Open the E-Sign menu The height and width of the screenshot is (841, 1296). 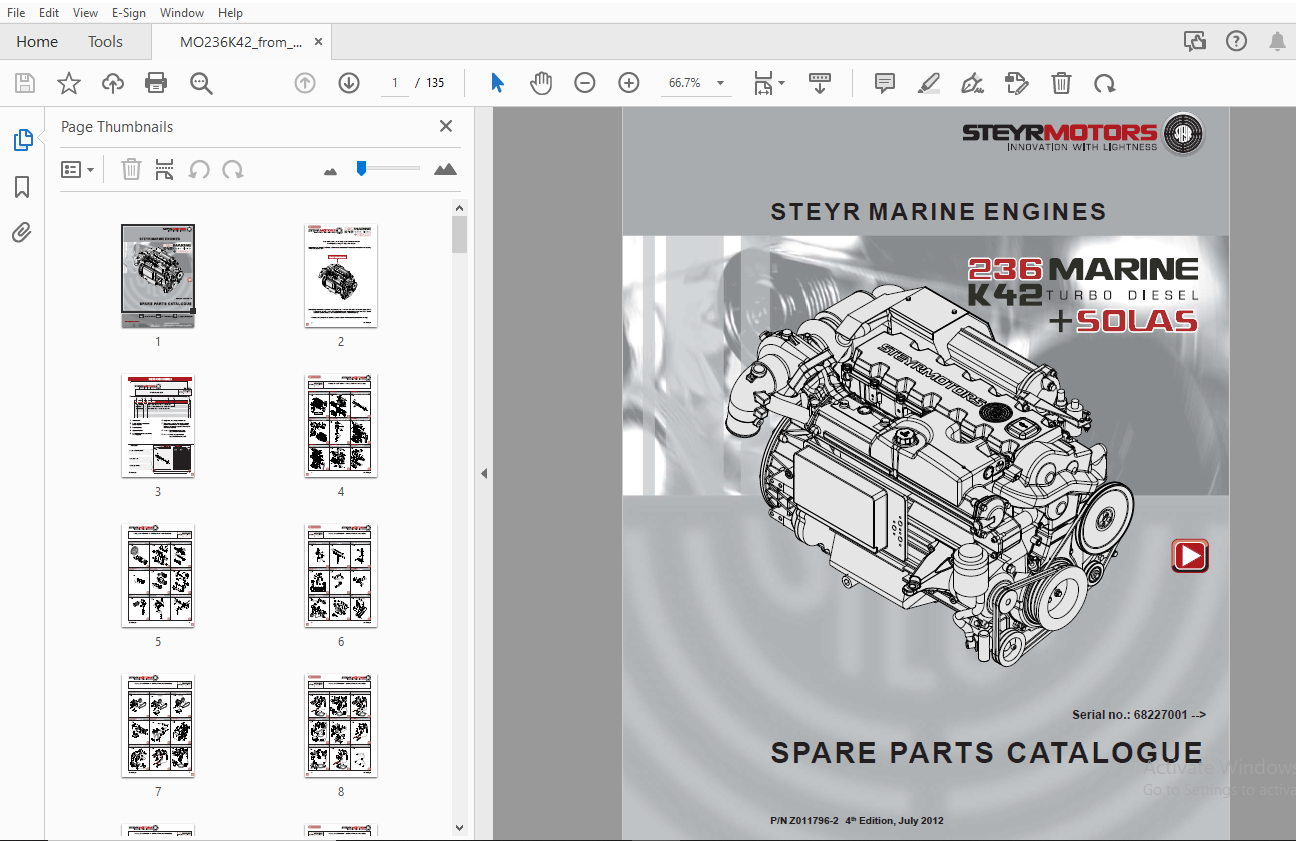pos(129,13)
